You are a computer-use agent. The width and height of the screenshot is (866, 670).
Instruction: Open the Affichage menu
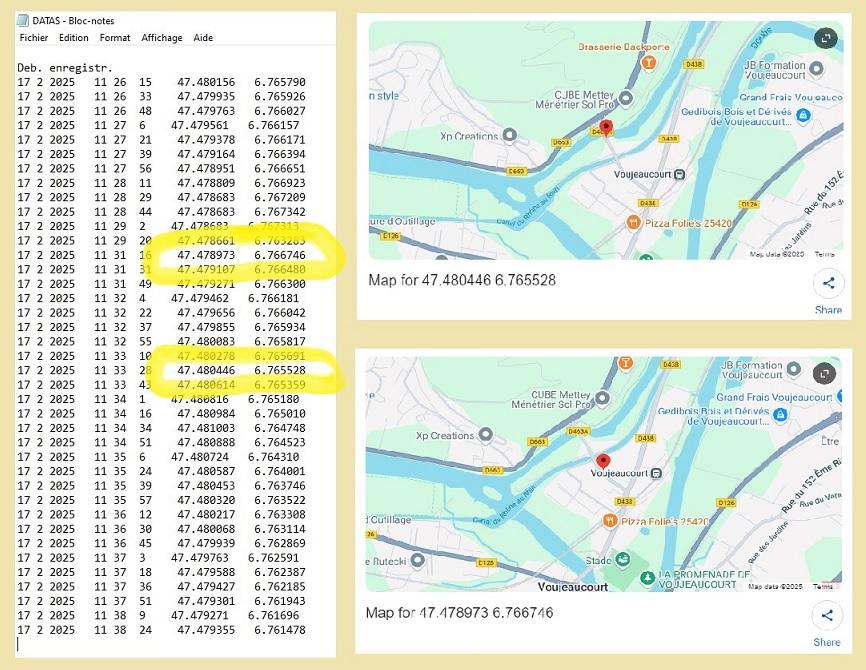[x=162, y=38]
